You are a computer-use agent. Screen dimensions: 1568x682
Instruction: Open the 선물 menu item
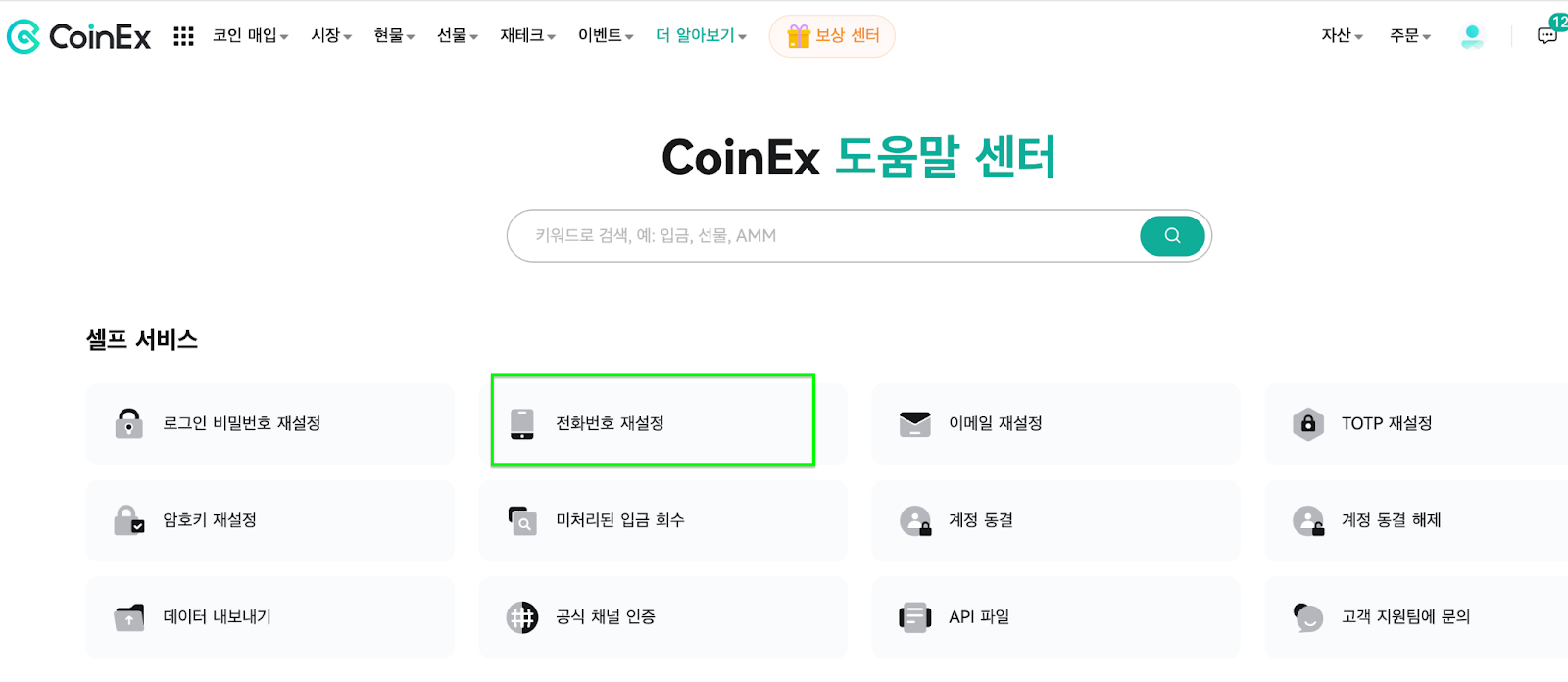(458, 36)
